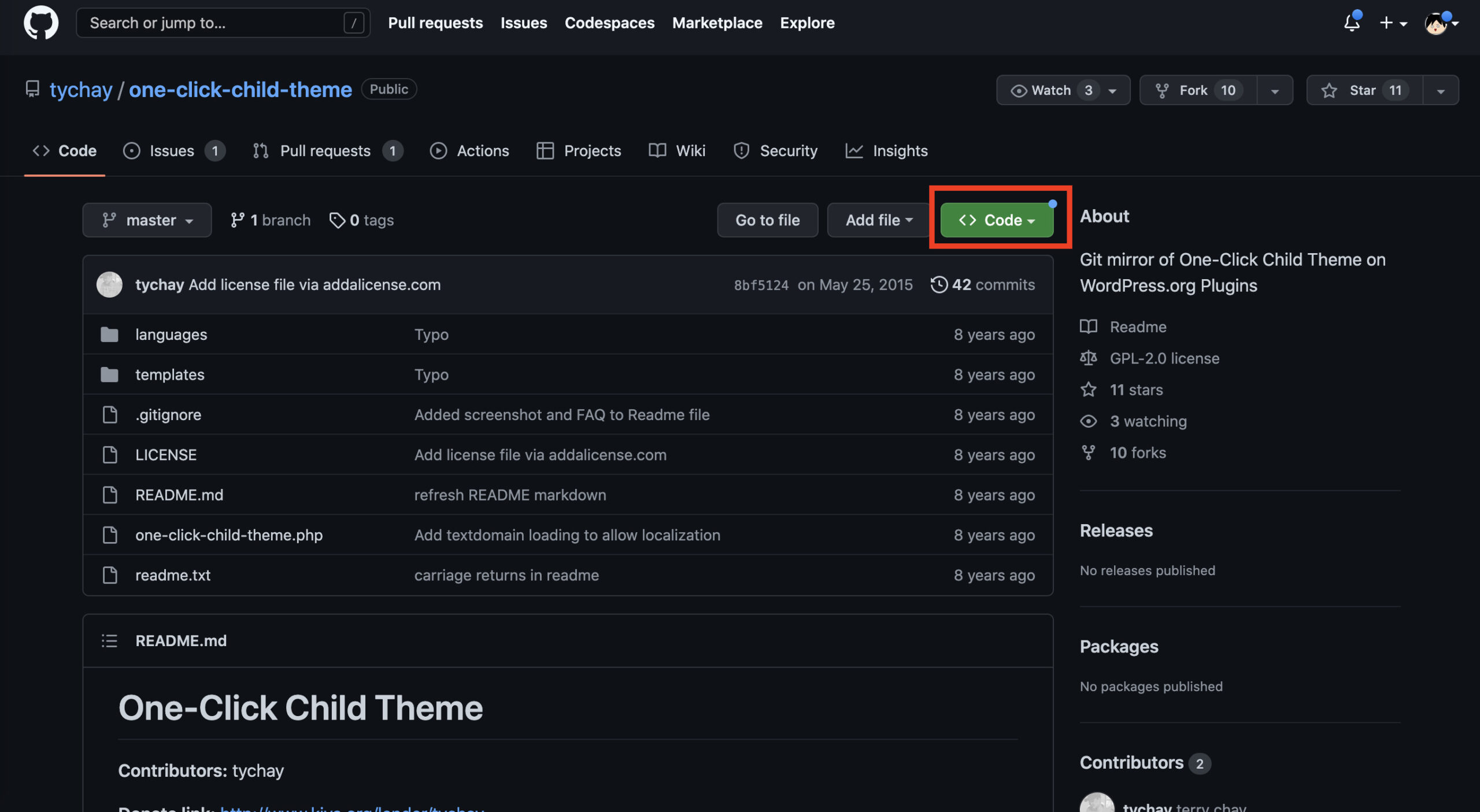Image resolution: width=1480 pixels, height=812 pixels.
Task: Switch to the Issues tab
Action: click(x=174, y=151)
